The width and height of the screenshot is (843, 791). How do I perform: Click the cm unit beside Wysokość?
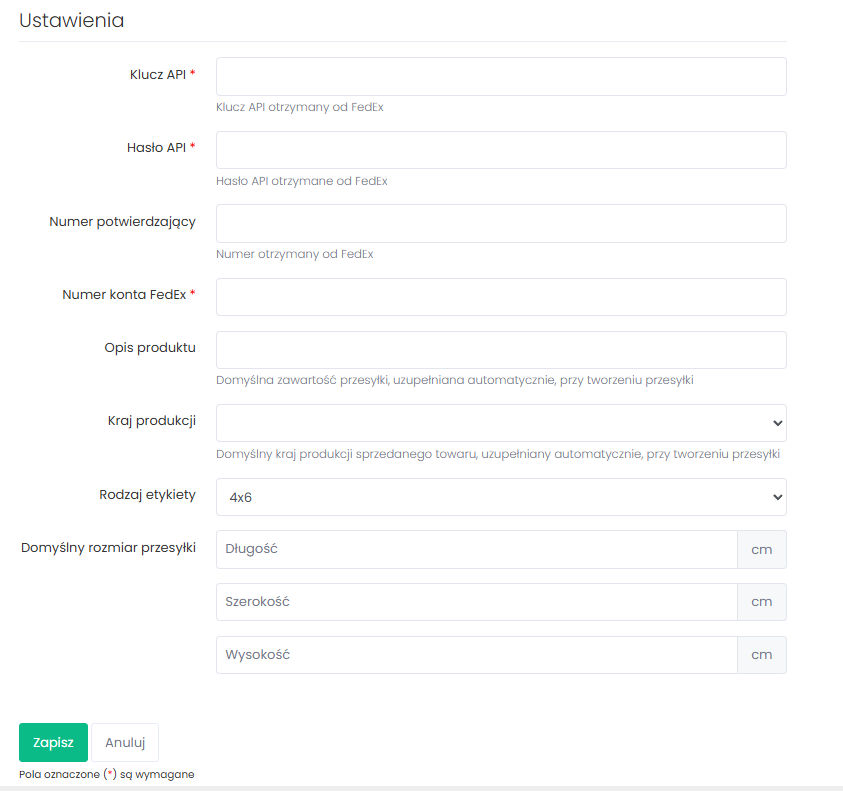[x=762, y=655]
